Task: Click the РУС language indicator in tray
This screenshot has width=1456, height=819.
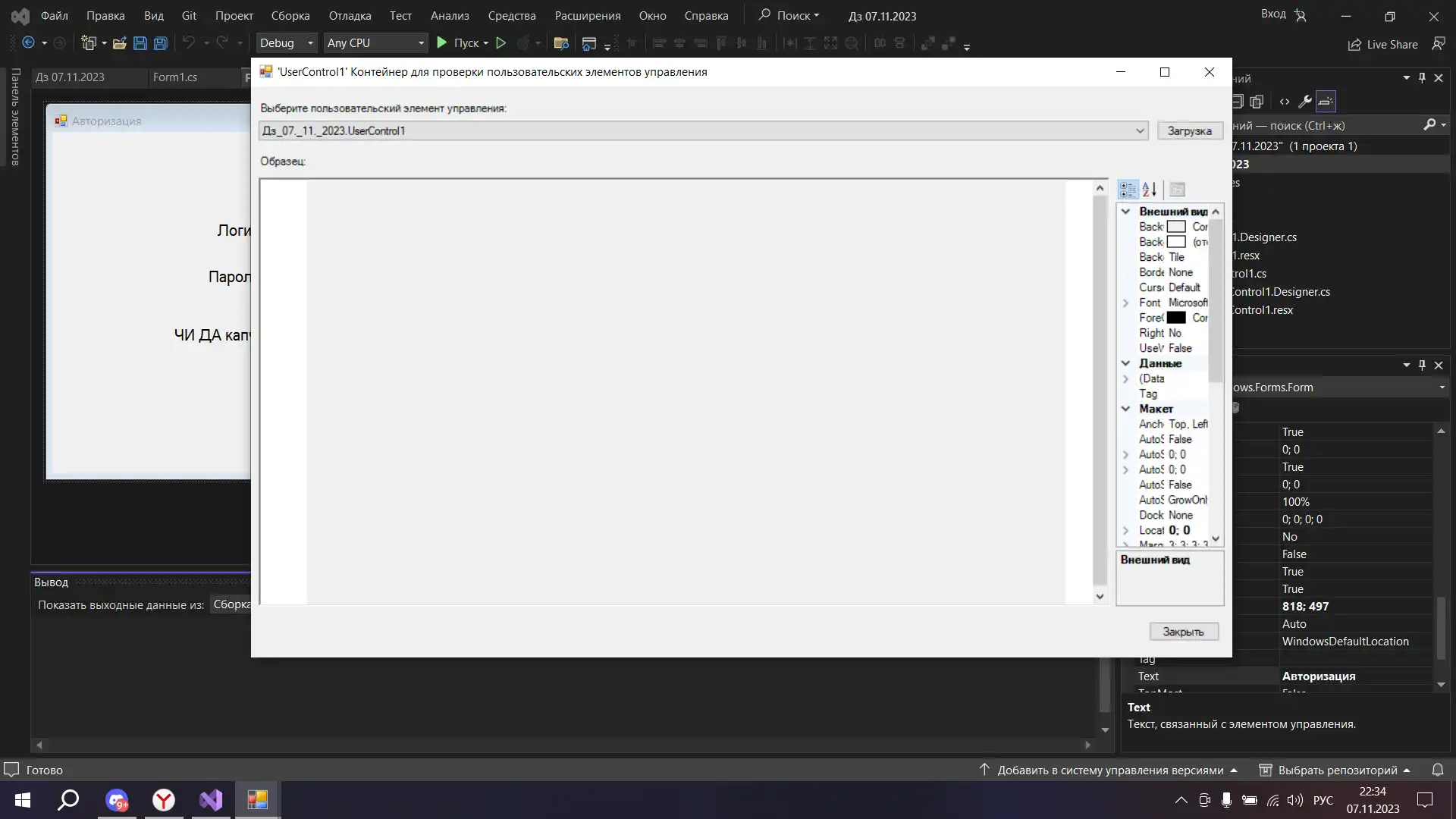Action: (1323, 800)
